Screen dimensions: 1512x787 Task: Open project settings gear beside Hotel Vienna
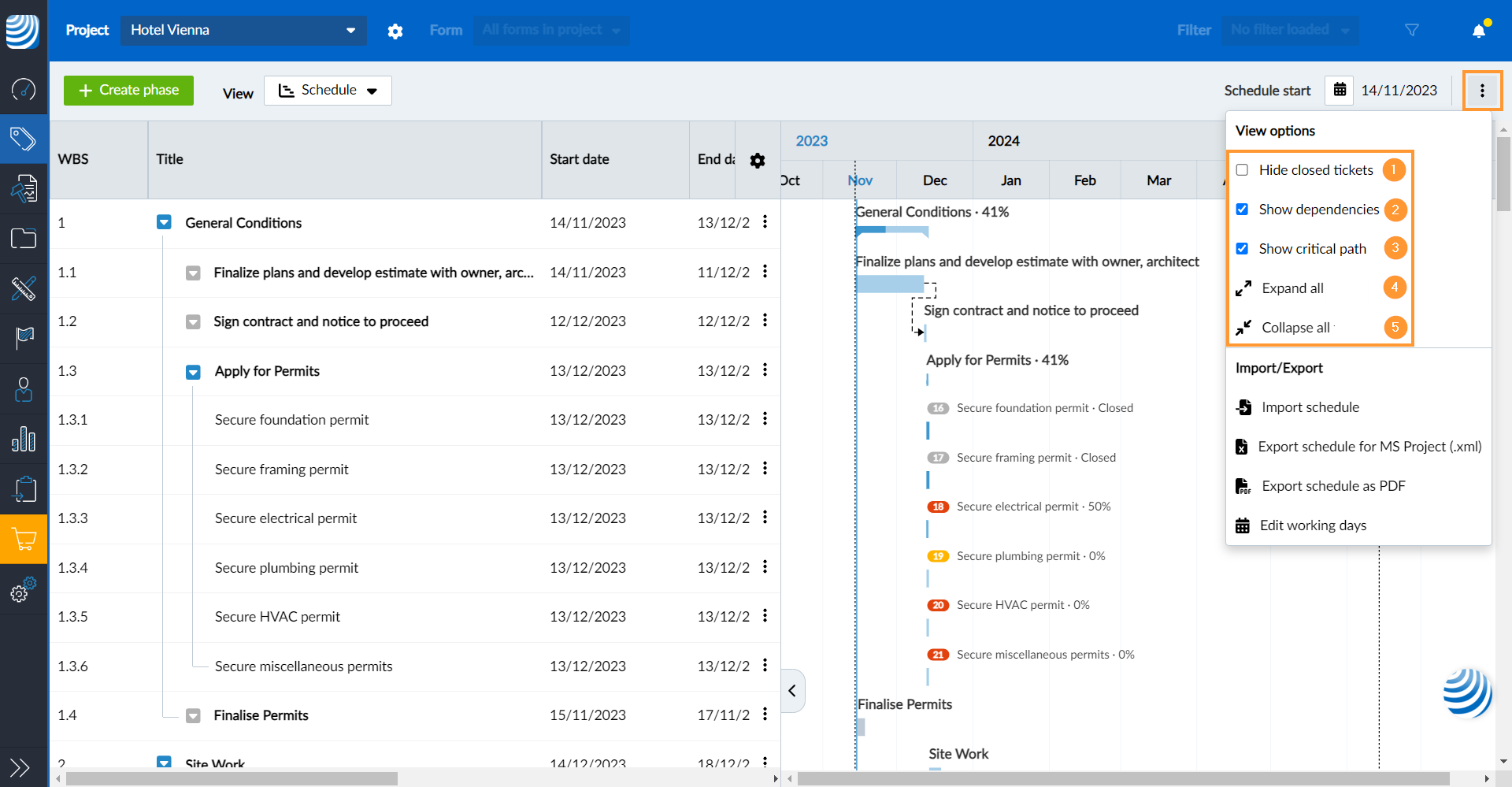(395, 31)
